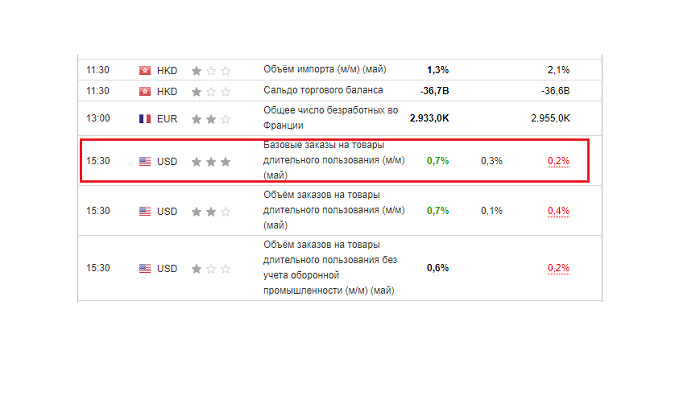
Task: Click US flag in the red-highlighted row
Action: pyautogui.click(x=145, y=161)
